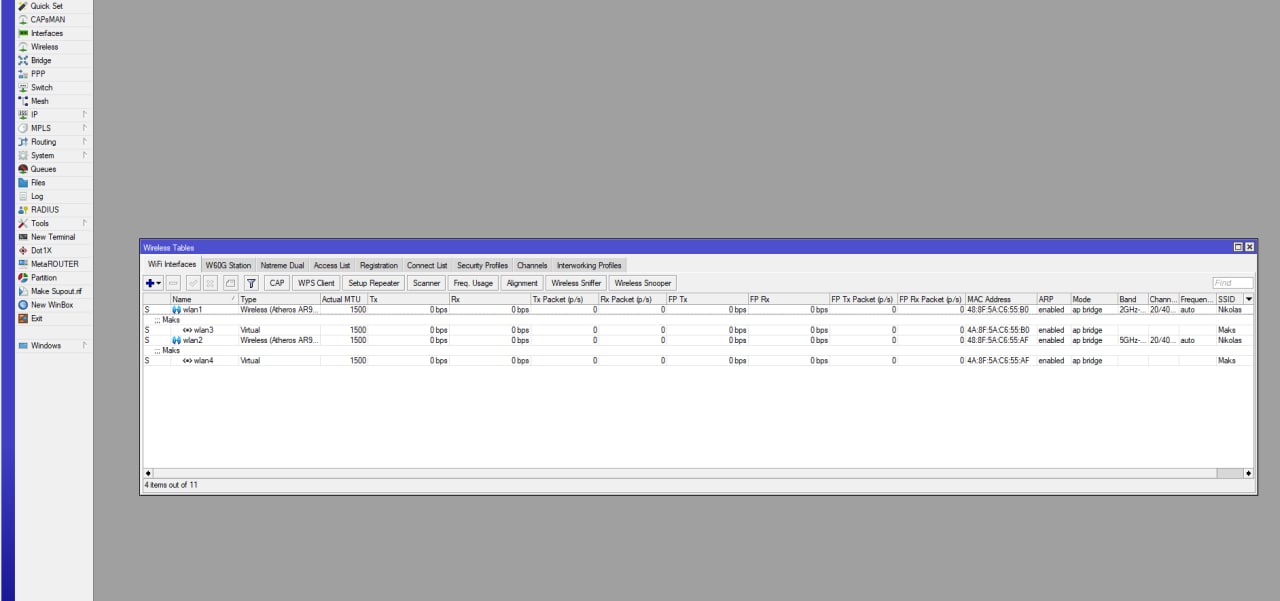Click the horizontal scrollbar left arrow
The image size is (1280, 601).
(x=149, y=473)
